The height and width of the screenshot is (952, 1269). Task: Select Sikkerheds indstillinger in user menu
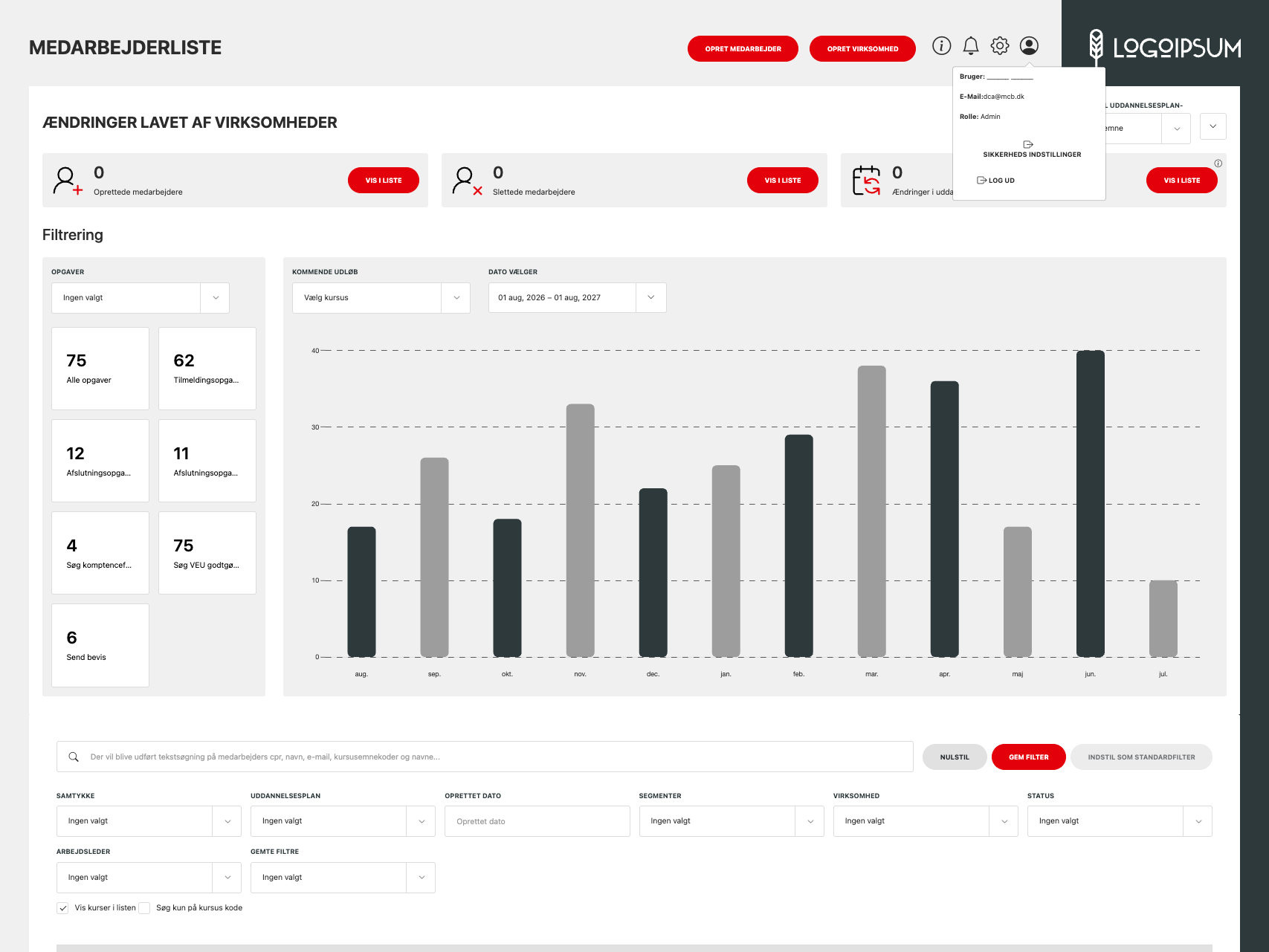pos(1032,155)
